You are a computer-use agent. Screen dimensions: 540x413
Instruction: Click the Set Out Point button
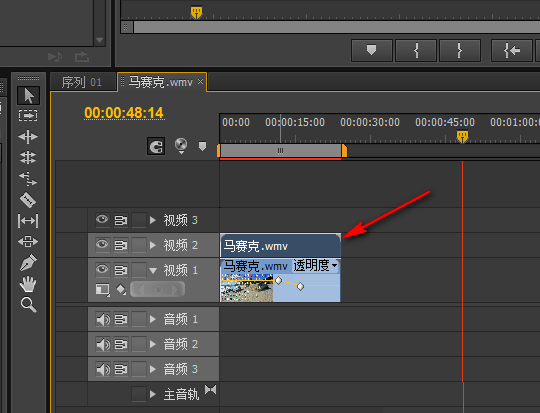coord(460,50)
